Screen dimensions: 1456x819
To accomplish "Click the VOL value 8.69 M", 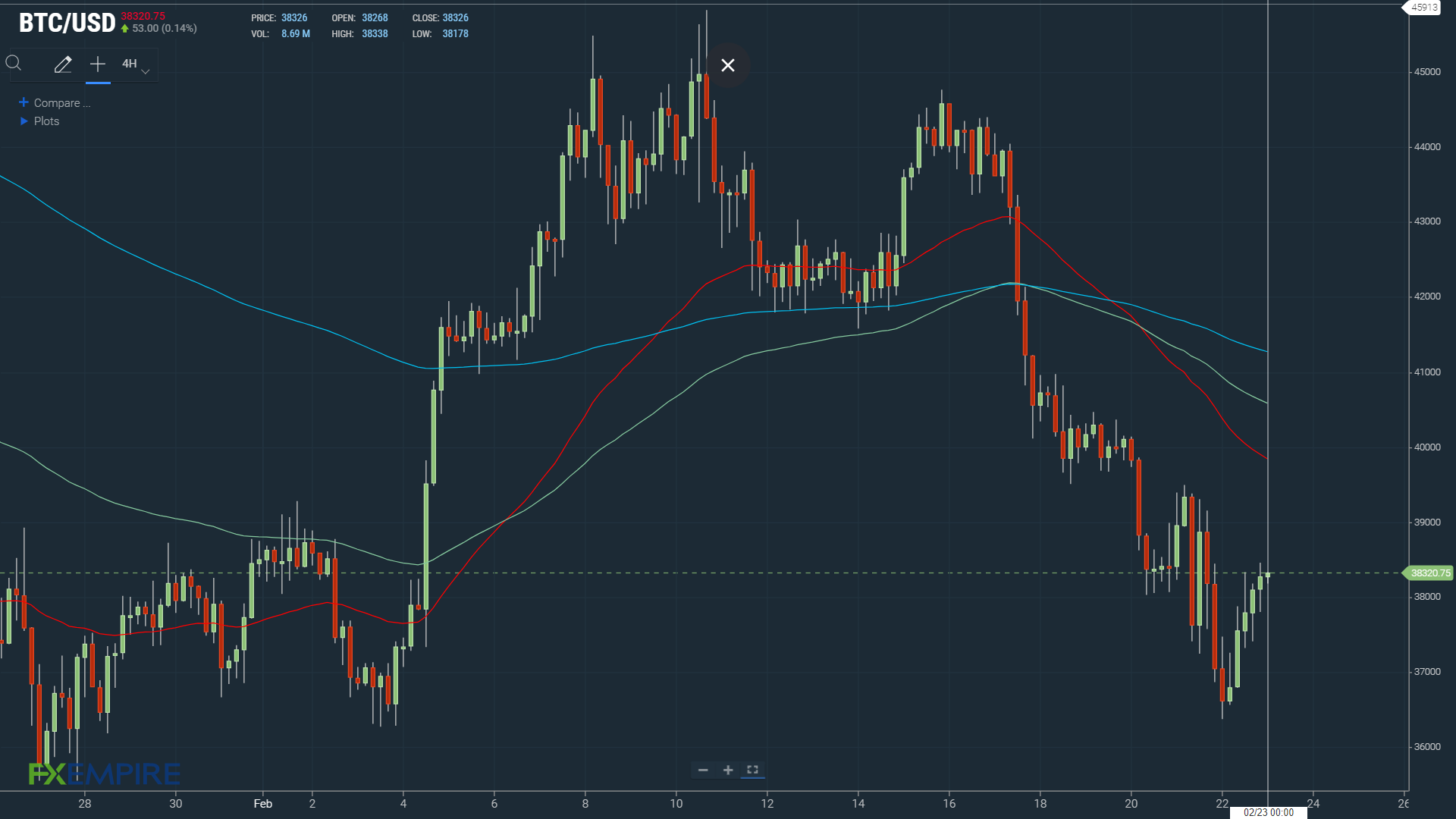I will point(296,34).
